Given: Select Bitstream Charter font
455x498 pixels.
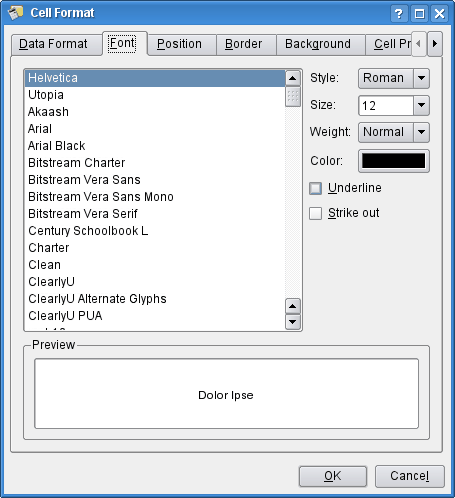Looking at the screenshot, I should (155, 163).
